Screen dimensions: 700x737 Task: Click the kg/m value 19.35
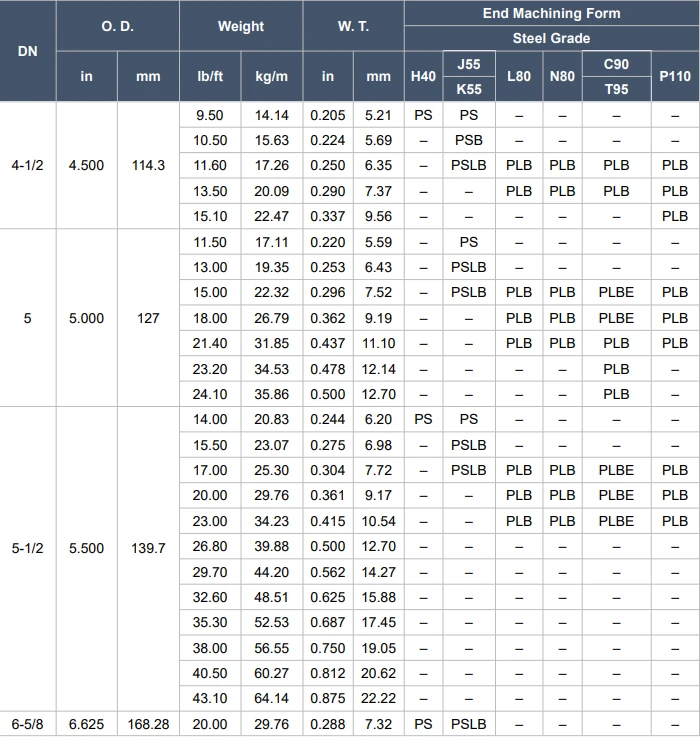point(272,267)
